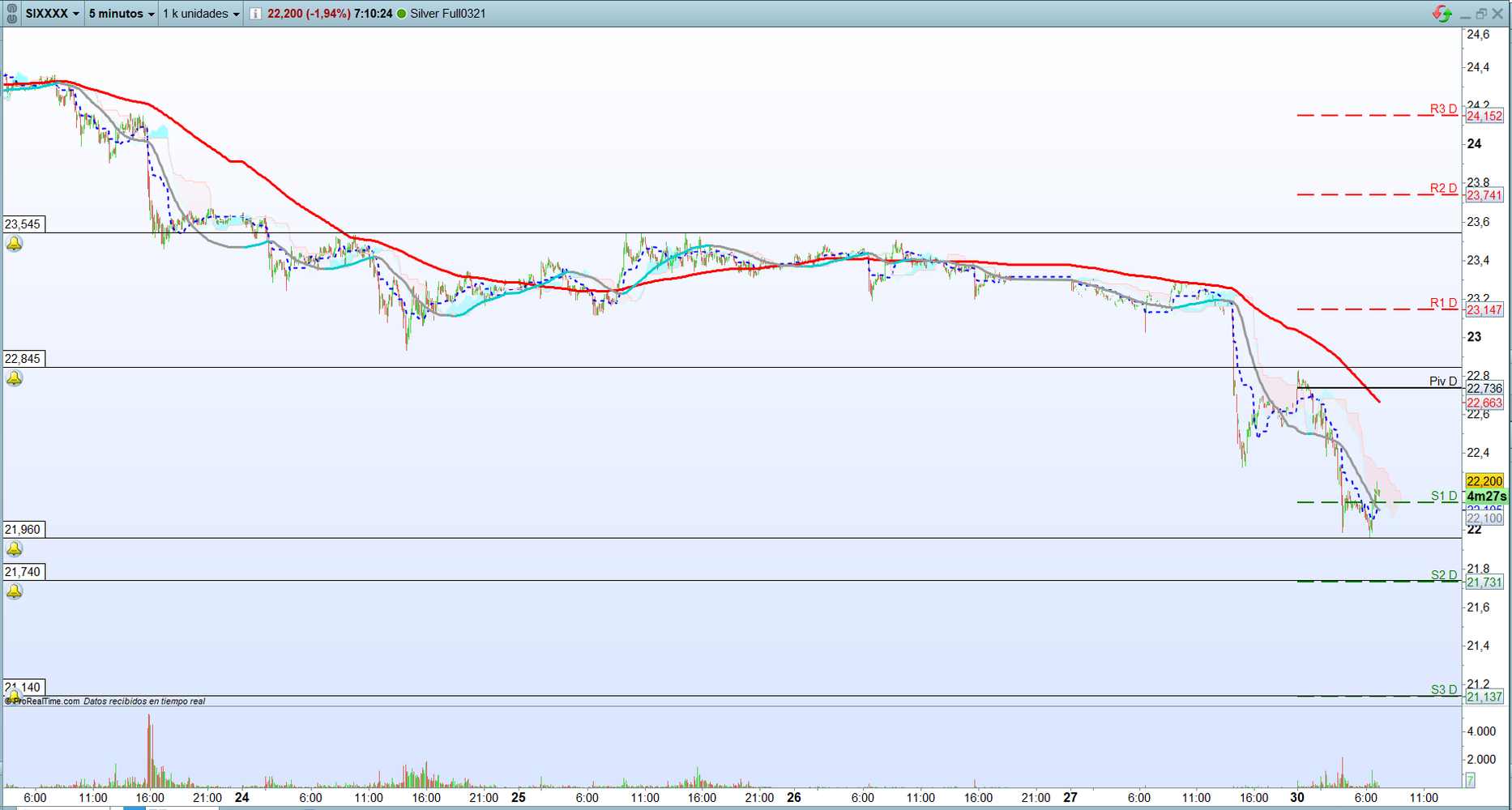
Task: Click the ProRealTime.com link text
Action: (x=46, y=701)
